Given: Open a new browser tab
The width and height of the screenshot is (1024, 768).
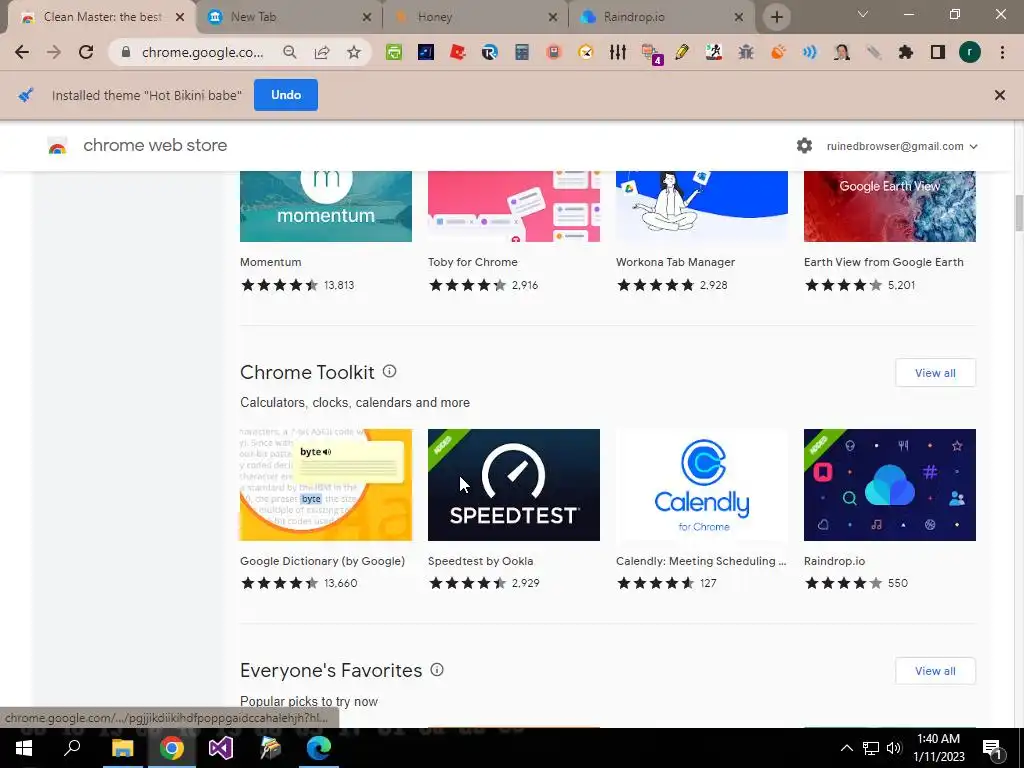Looking at the screenshot, I should pos(776,17).
